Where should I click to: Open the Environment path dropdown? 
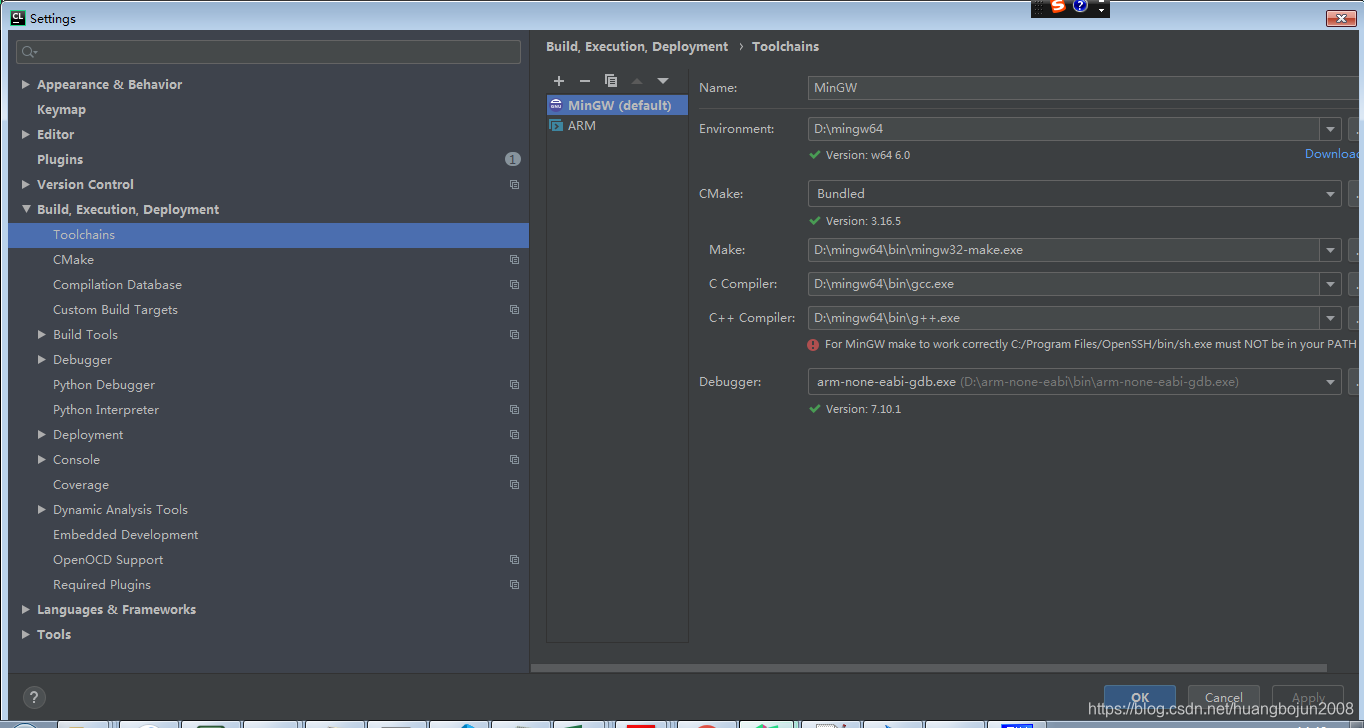1330,128
